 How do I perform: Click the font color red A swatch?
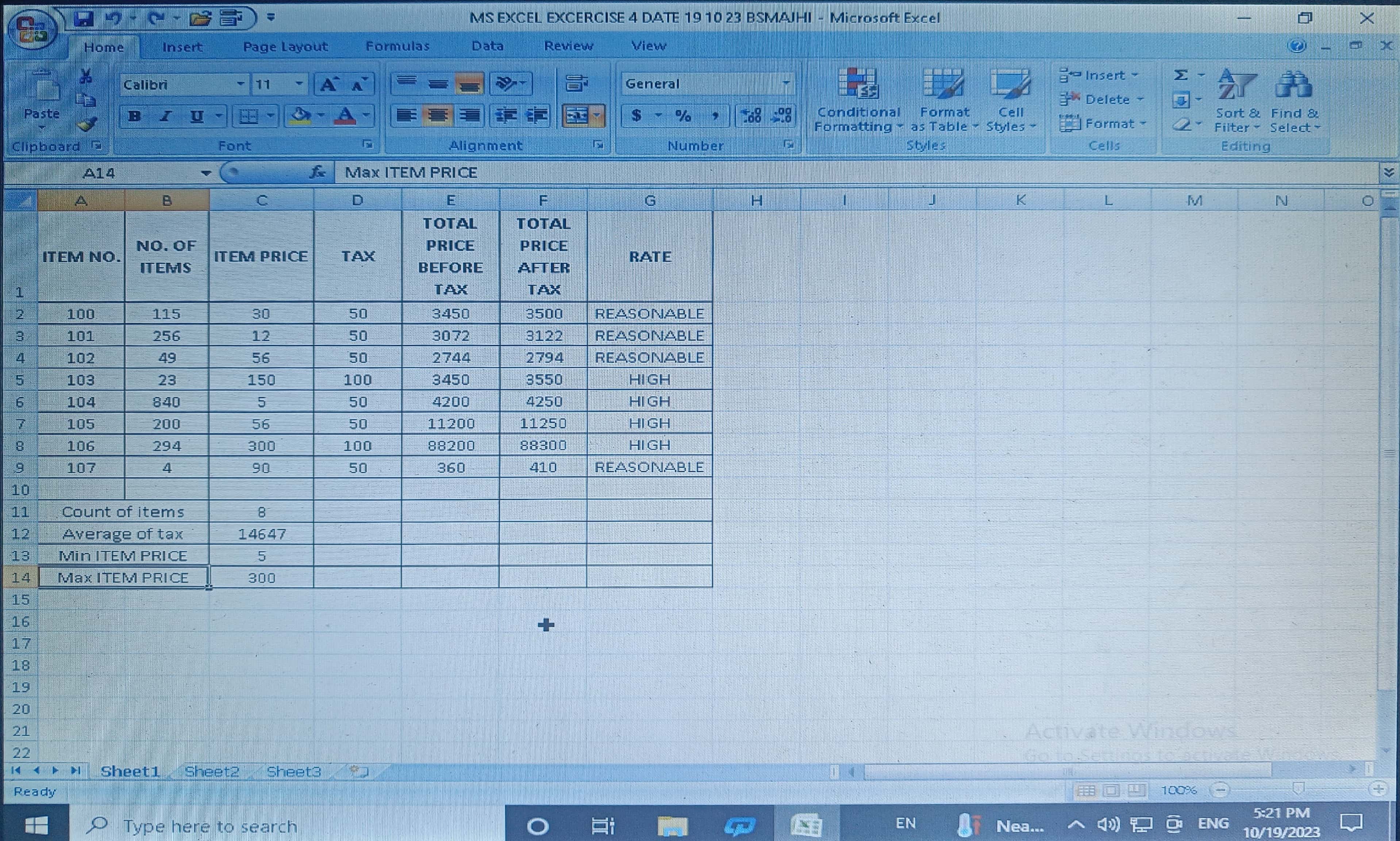point(345,117)
